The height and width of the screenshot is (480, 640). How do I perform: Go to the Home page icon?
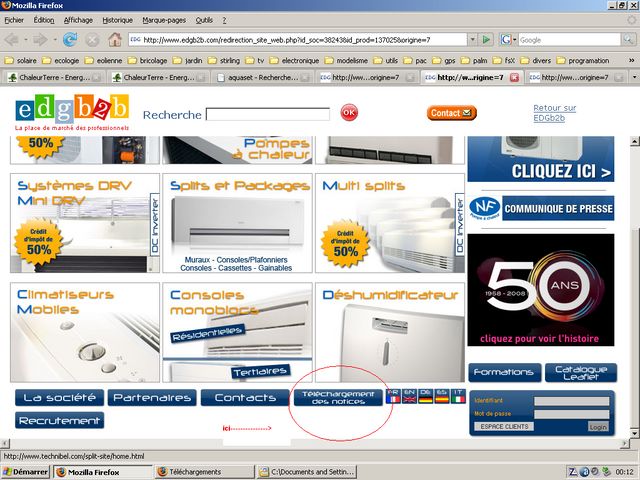(x=115, y=39)
